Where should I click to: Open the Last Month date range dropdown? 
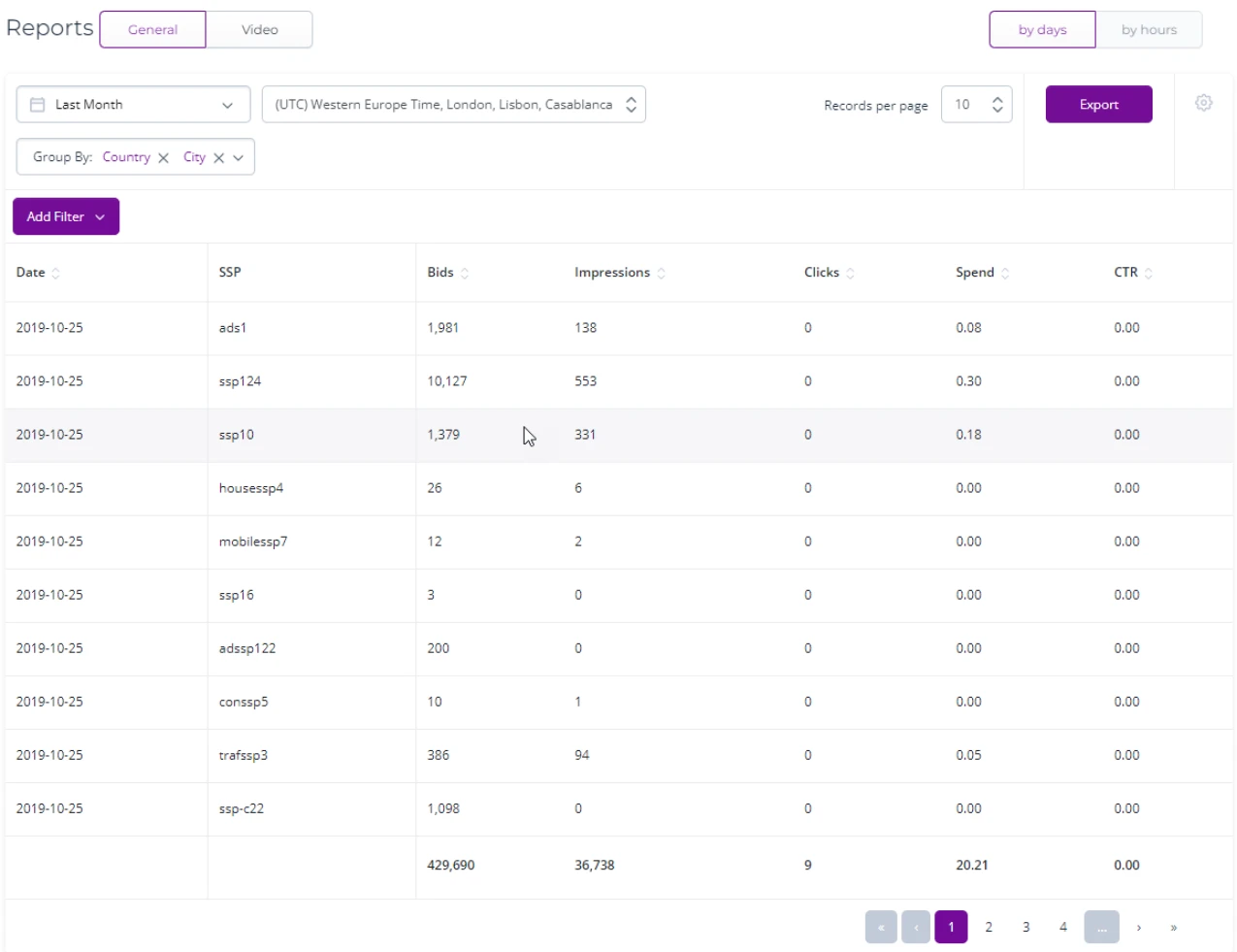[x=133, y=105]
